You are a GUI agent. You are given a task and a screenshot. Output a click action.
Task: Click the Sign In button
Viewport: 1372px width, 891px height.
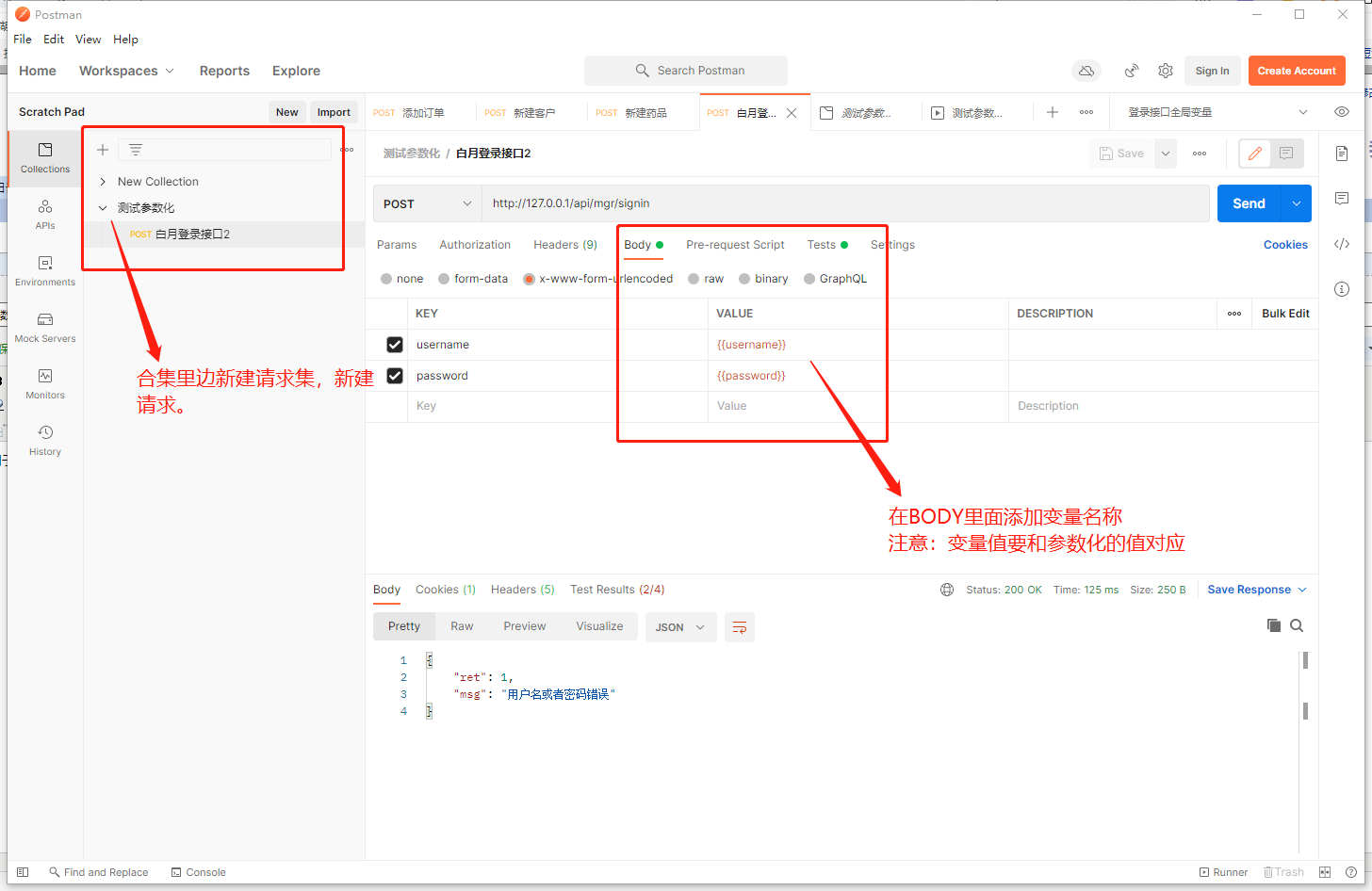point(1212,71)
